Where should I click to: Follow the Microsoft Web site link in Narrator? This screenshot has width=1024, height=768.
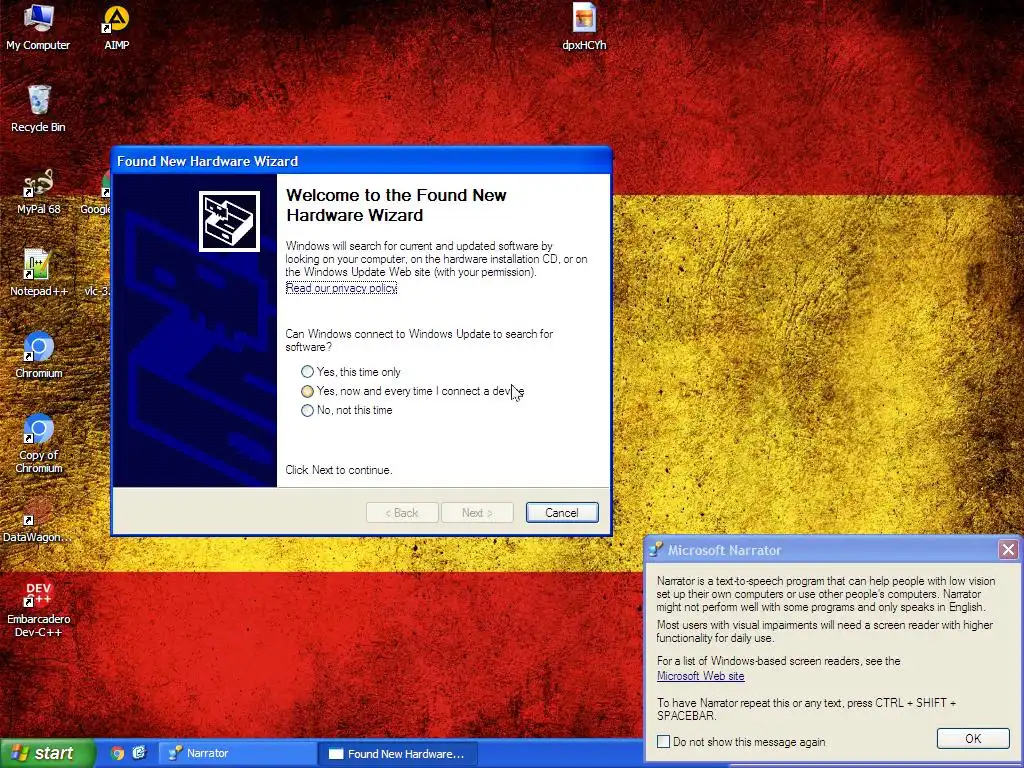tap(701, 676)
